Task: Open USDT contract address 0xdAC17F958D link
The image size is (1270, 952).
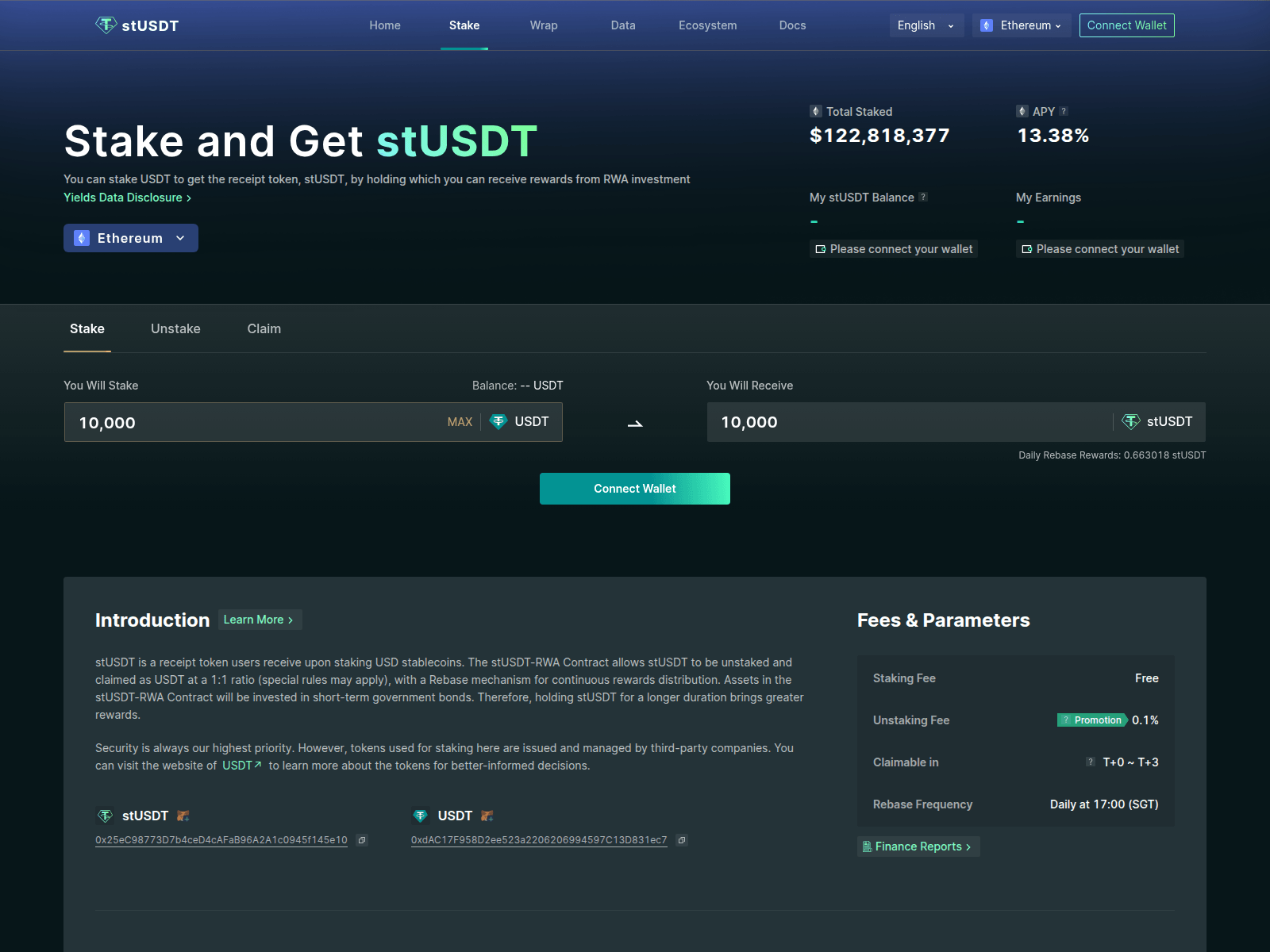Action: [x=539, y=840]
